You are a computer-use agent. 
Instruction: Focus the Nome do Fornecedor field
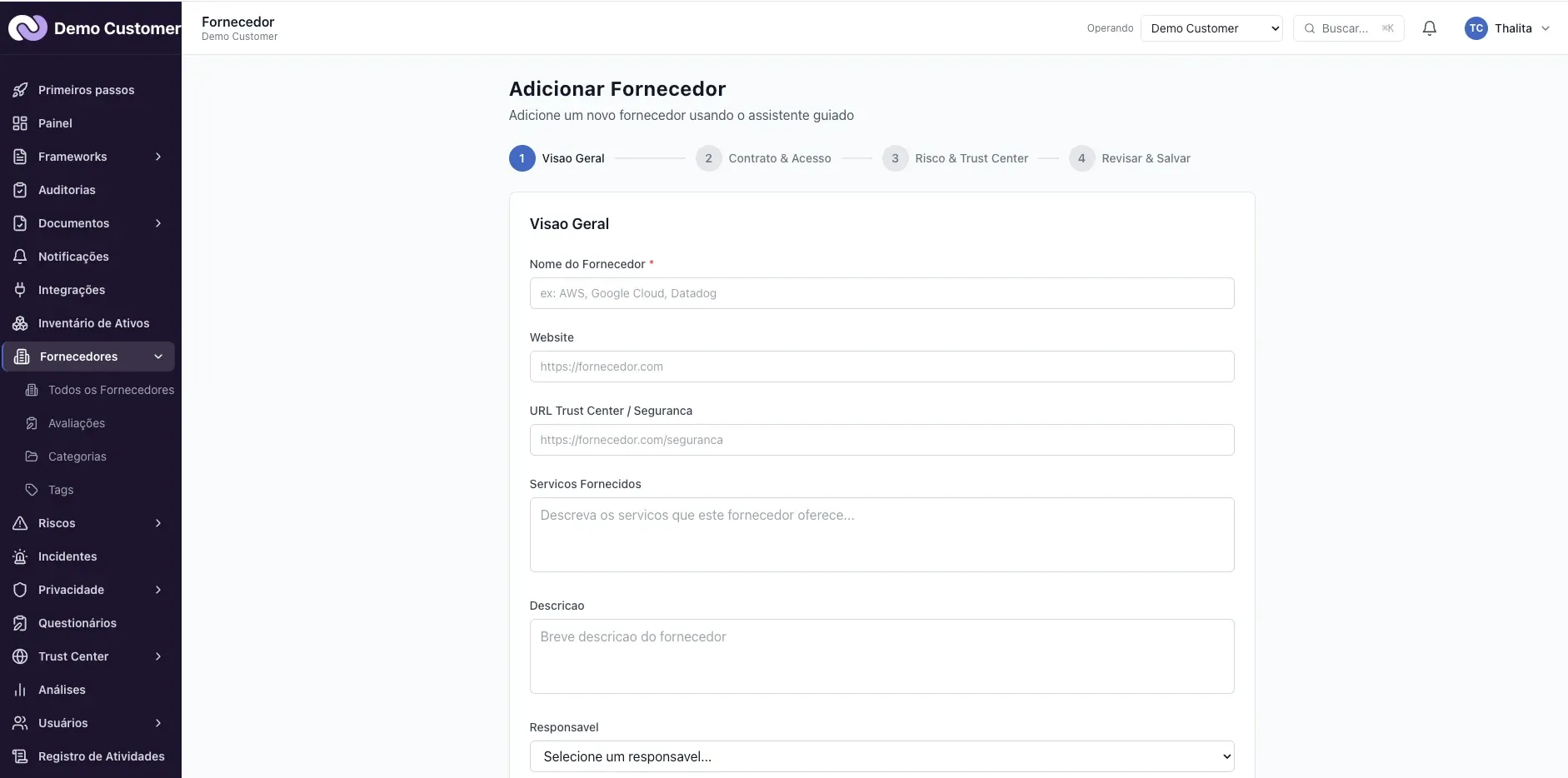pyautogui.click(x=881, y=293)
